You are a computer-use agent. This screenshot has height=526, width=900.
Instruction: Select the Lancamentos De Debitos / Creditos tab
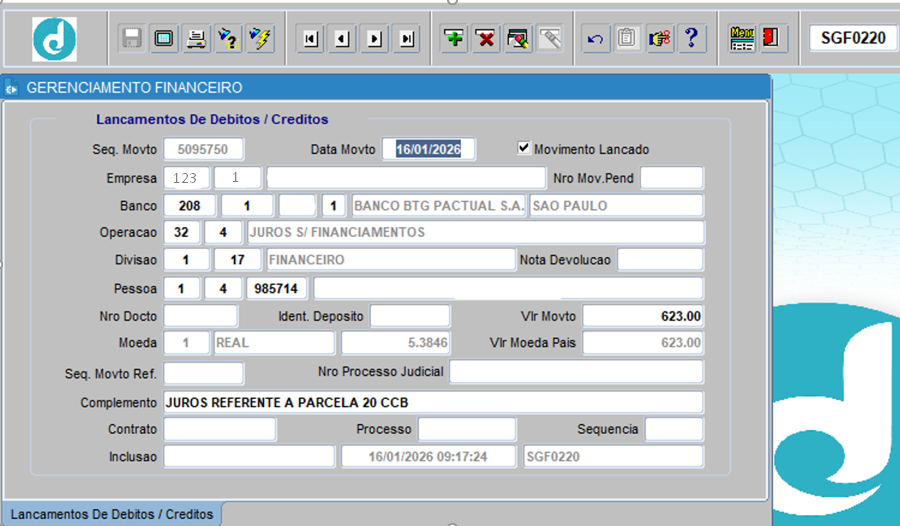[x=111, y=514]
